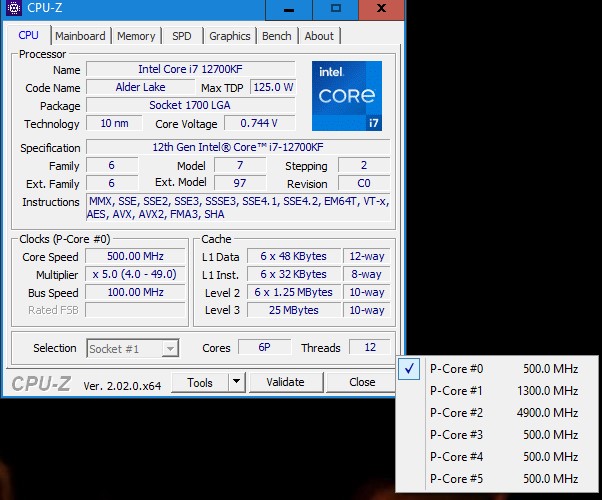
Task: Click the Revision value C0
Action: pos(364,183)
